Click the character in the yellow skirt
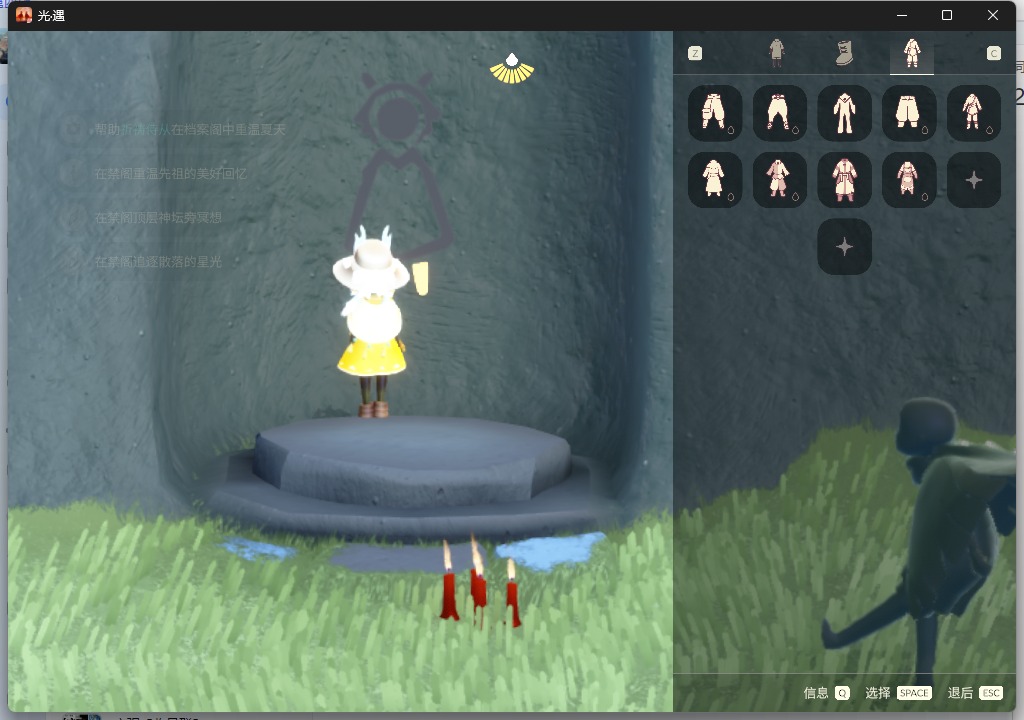Image resolution: width=1024 pixels, height=720 pixels. point(372,322)
